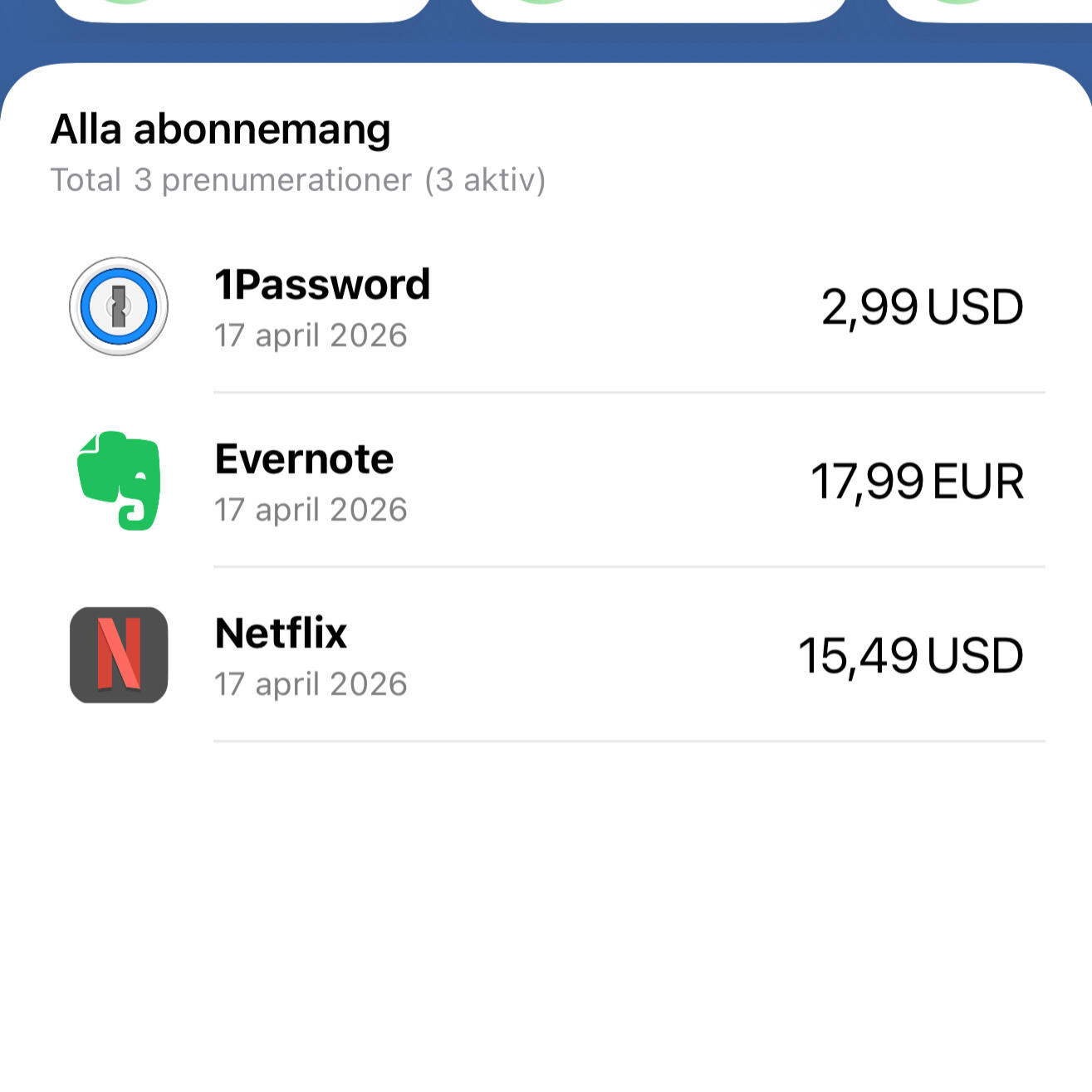The height and width of the screenshot is (1092, 1092).
Task: Open the Evernote subscription name
Action: [304, 459]
